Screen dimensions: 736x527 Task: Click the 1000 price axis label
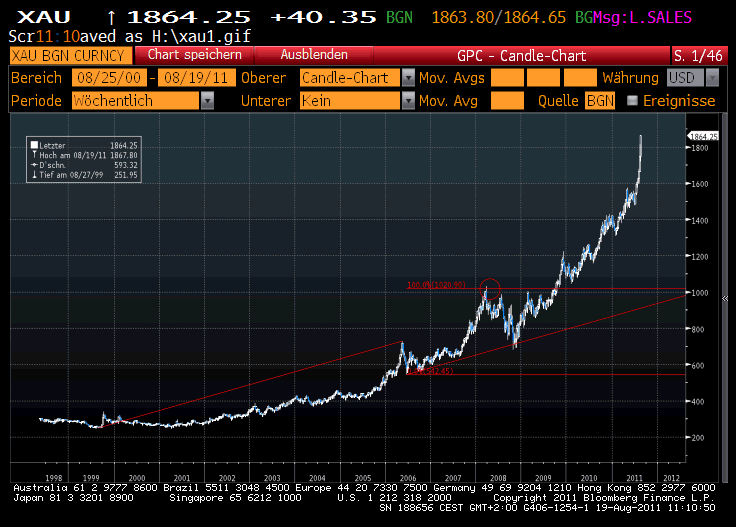click(699, 293)
